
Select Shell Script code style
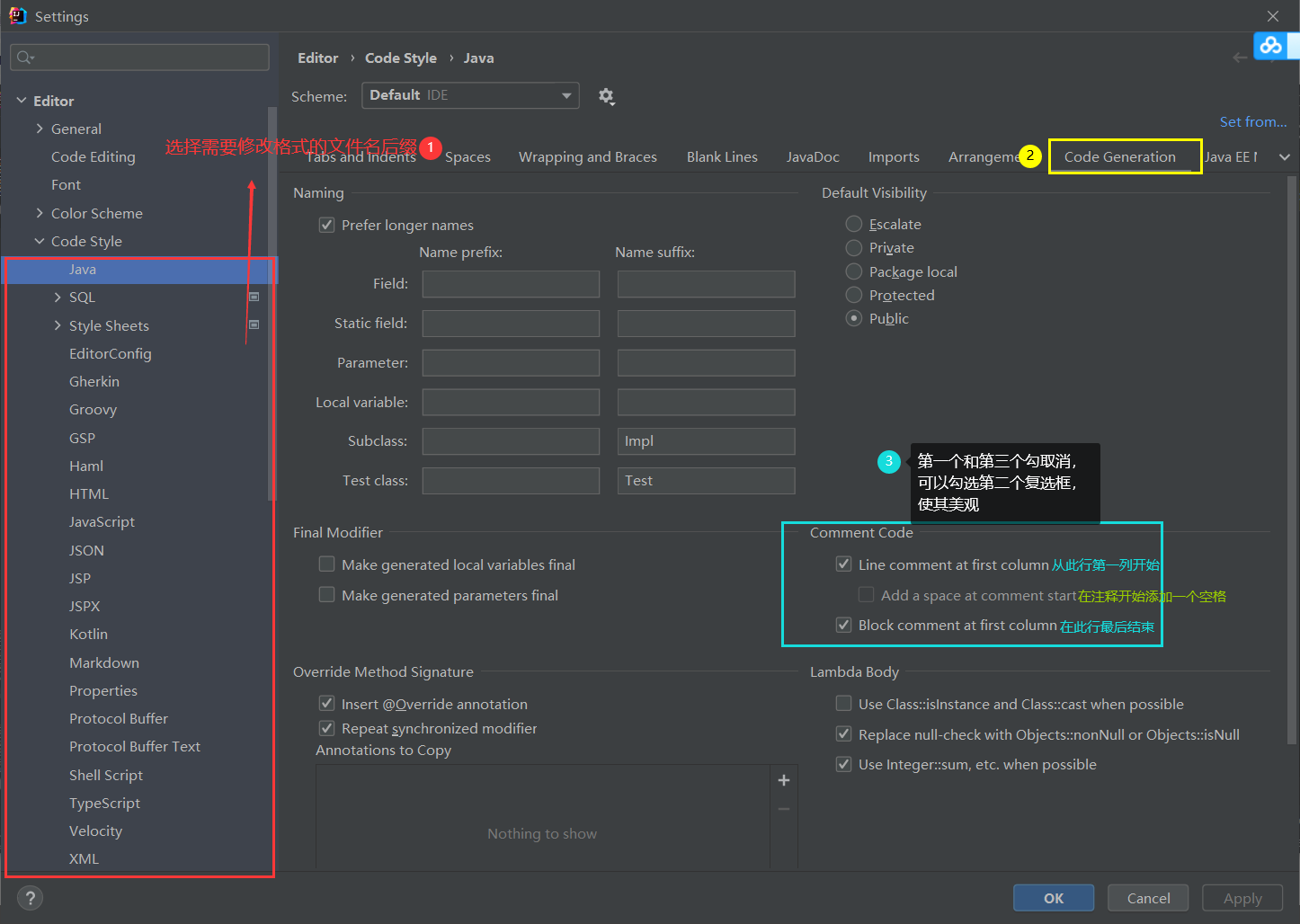point(106,775)
